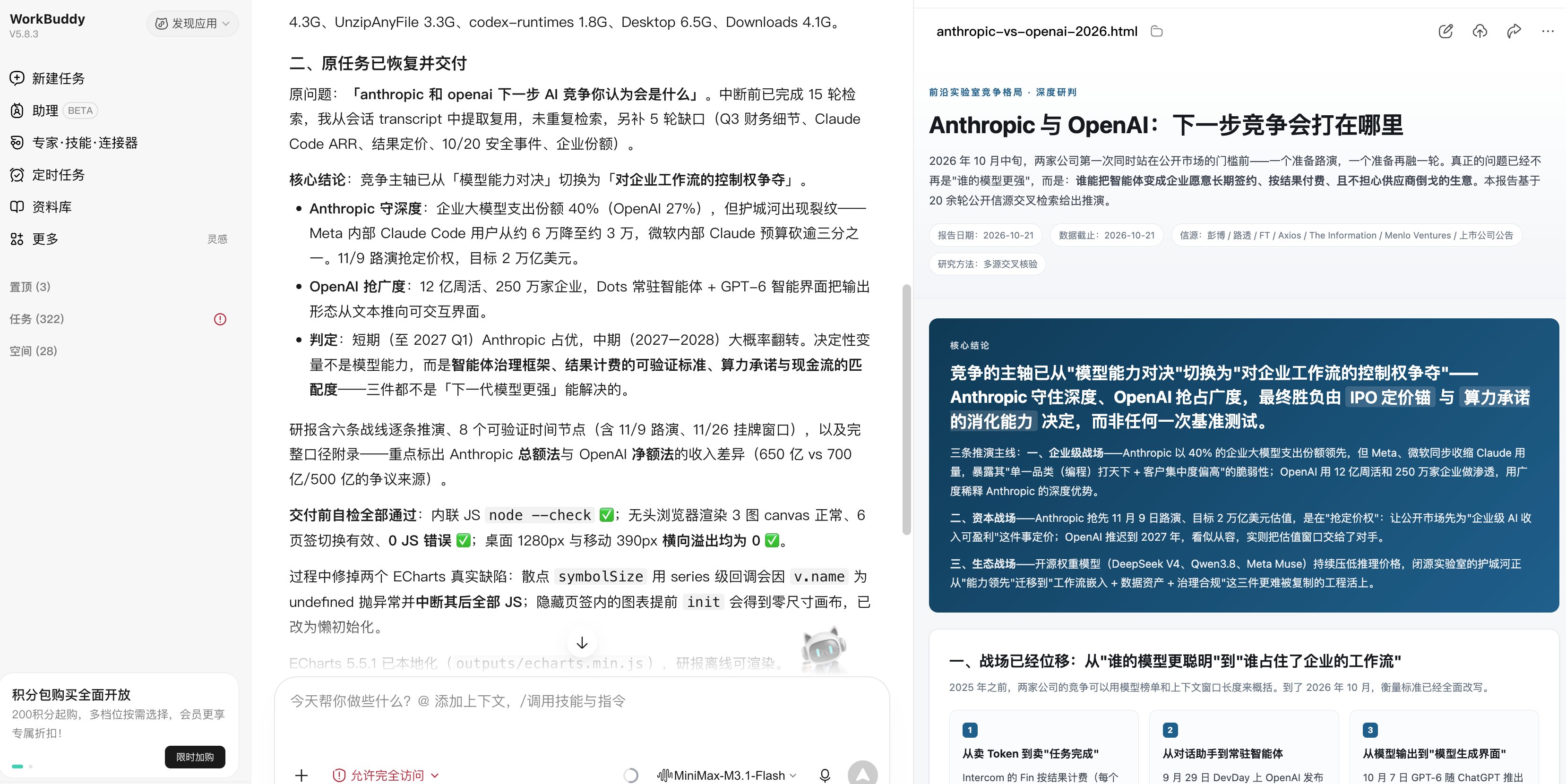Click the 二、原任务已恢复并交付 heading

(378, 63)
